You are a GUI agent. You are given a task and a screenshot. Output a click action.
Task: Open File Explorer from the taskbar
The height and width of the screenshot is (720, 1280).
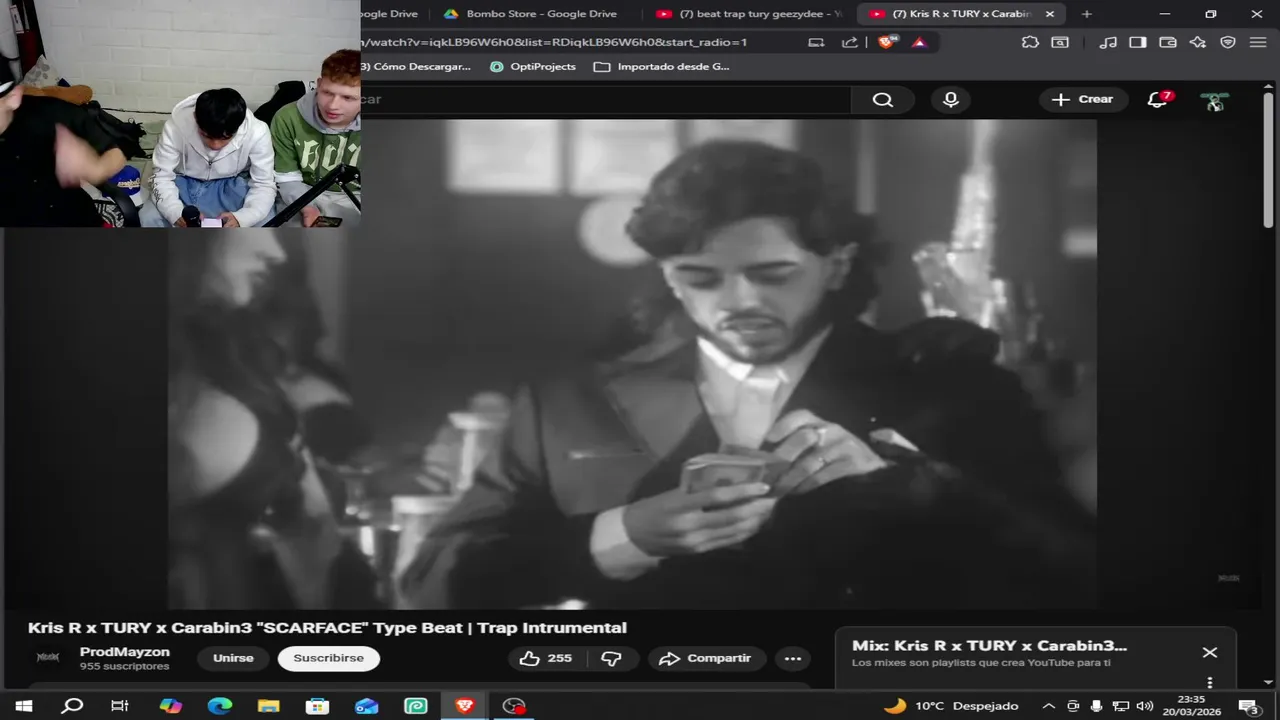(x=268, y=706)
